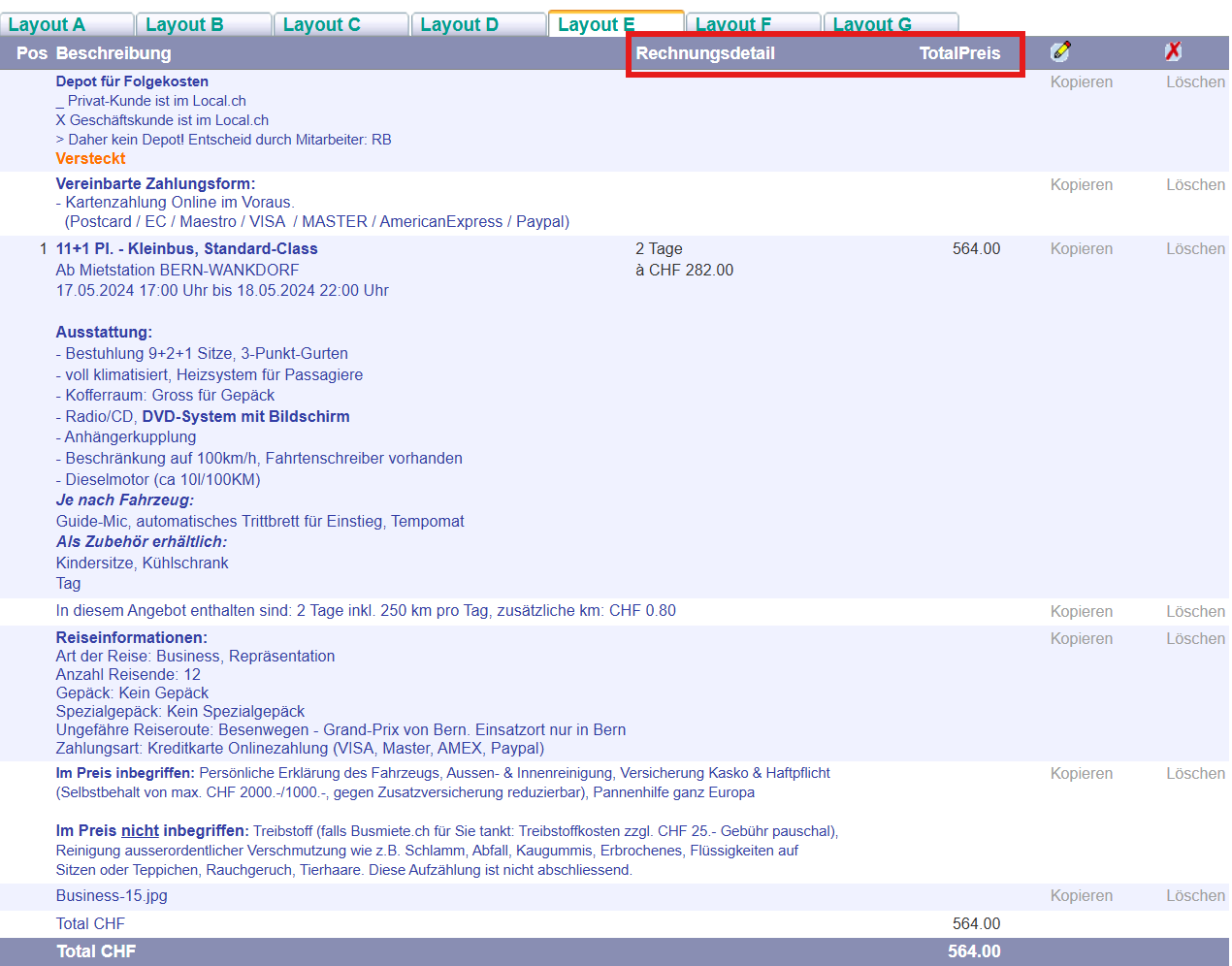The height and width of the screenshot is (966, 1232).
Task: Click the '11+1 Pl. - Kleinbus, Standard-Class' title
Action: coord(187,249)
